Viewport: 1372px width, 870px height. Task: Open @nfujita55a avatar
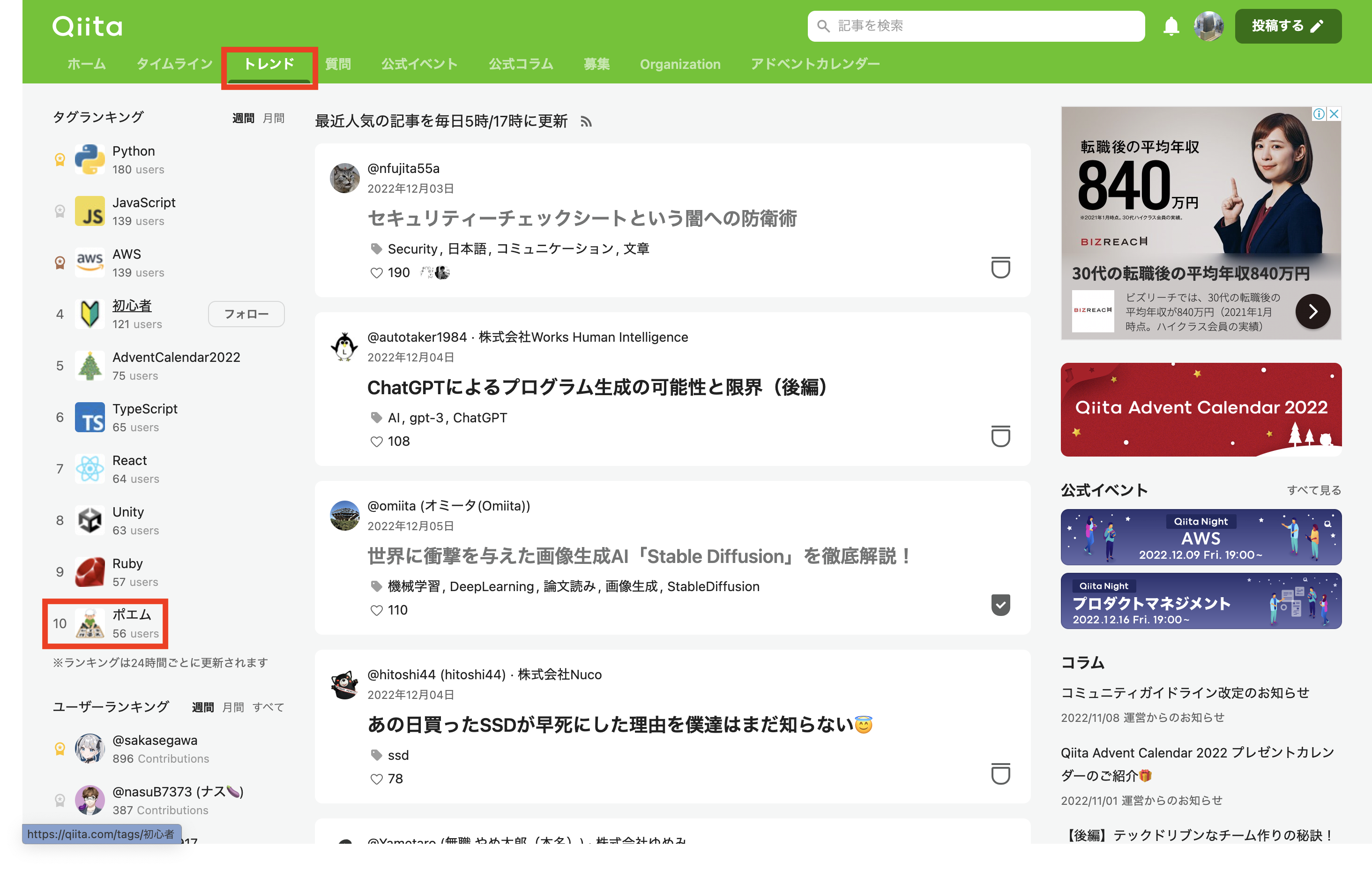pyautogui.click(x=344, y=178)
